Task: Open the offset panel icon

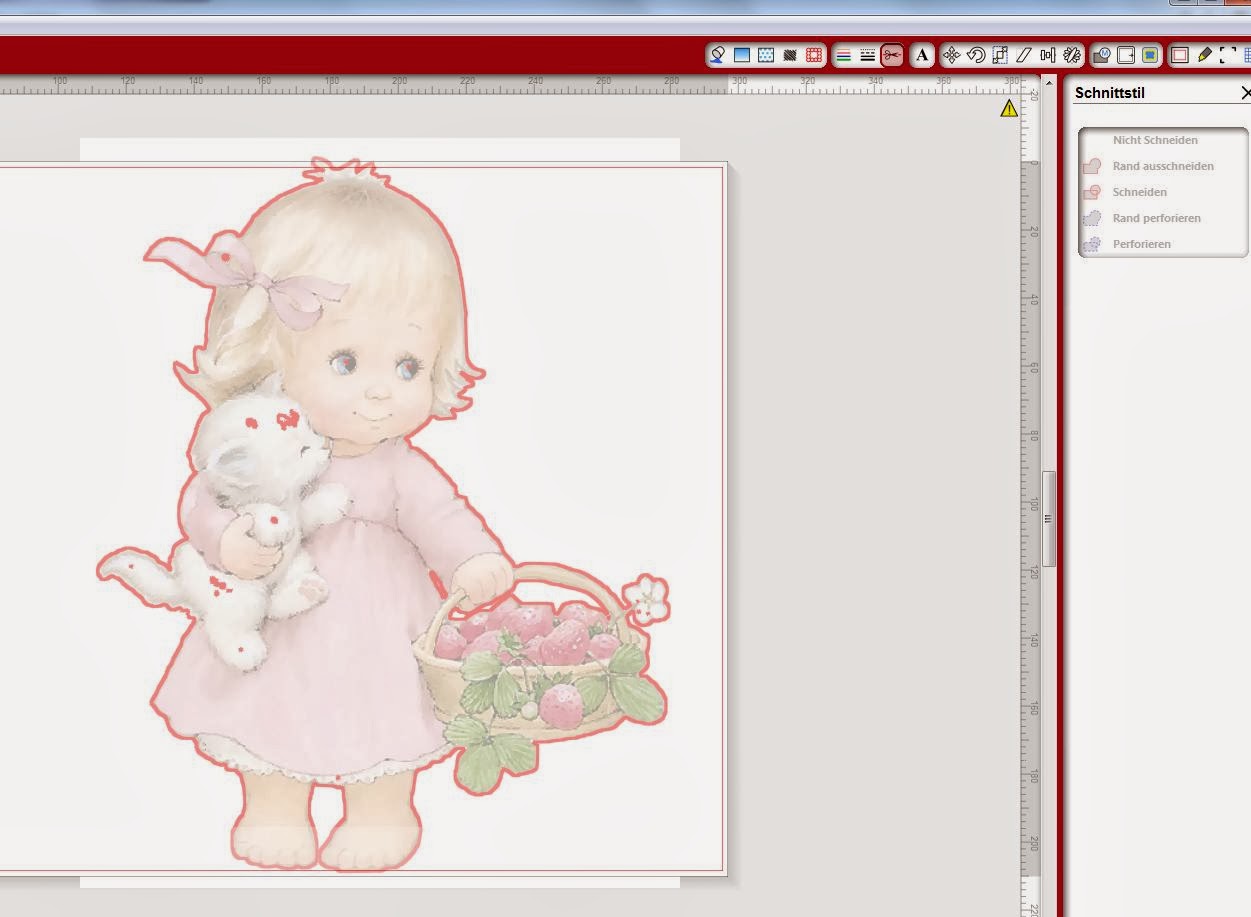Action: tap(1126, 55)
